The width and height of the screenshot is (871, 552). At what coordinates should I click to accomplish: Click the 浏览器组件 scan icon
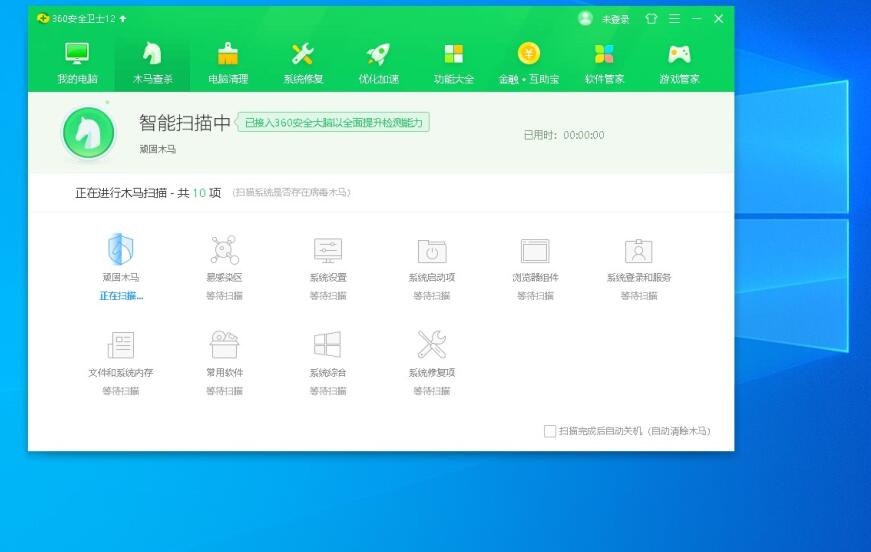point(535,251)
